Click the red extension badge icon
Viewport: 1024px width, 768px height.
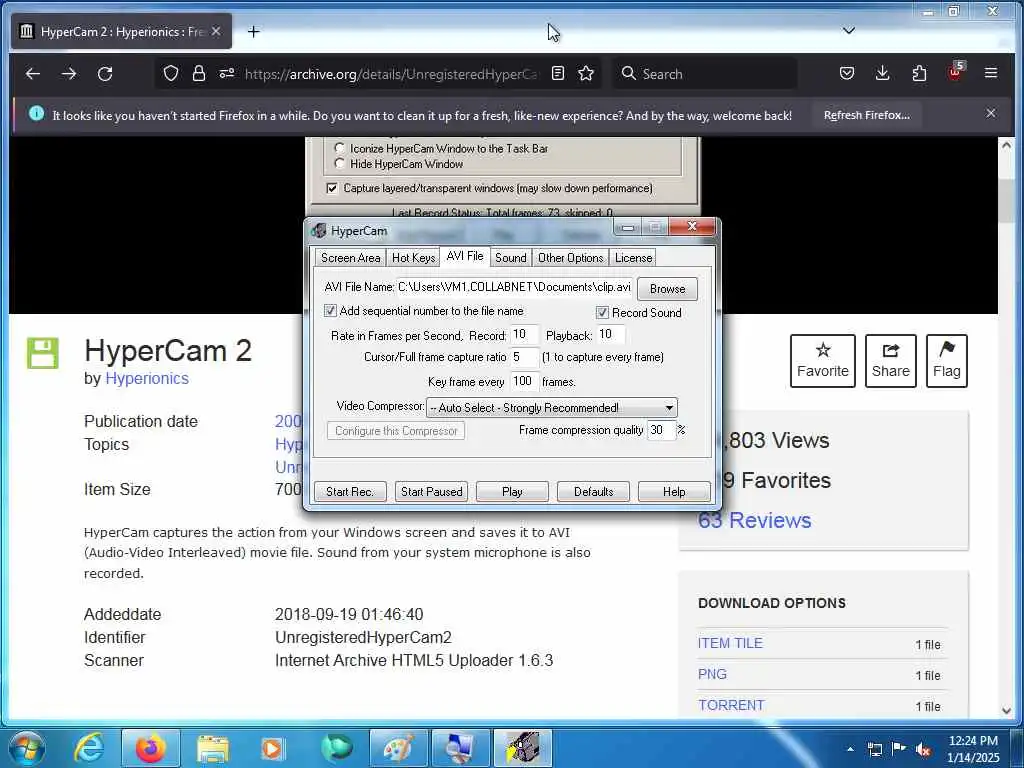click(955, 71)
